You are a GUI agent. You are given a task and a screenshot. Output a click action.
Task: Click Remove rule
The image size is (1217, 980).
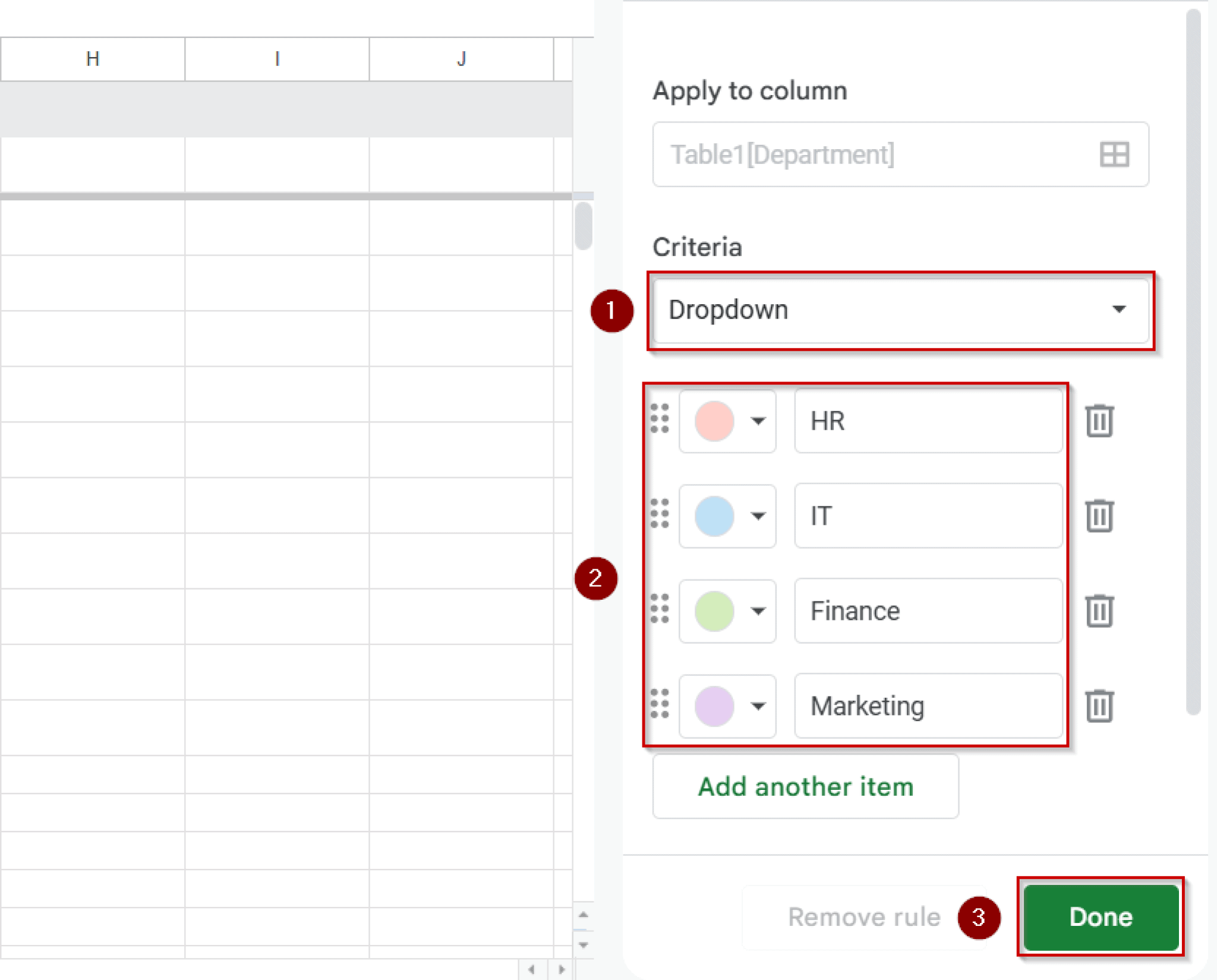click(x=862, y=916)
